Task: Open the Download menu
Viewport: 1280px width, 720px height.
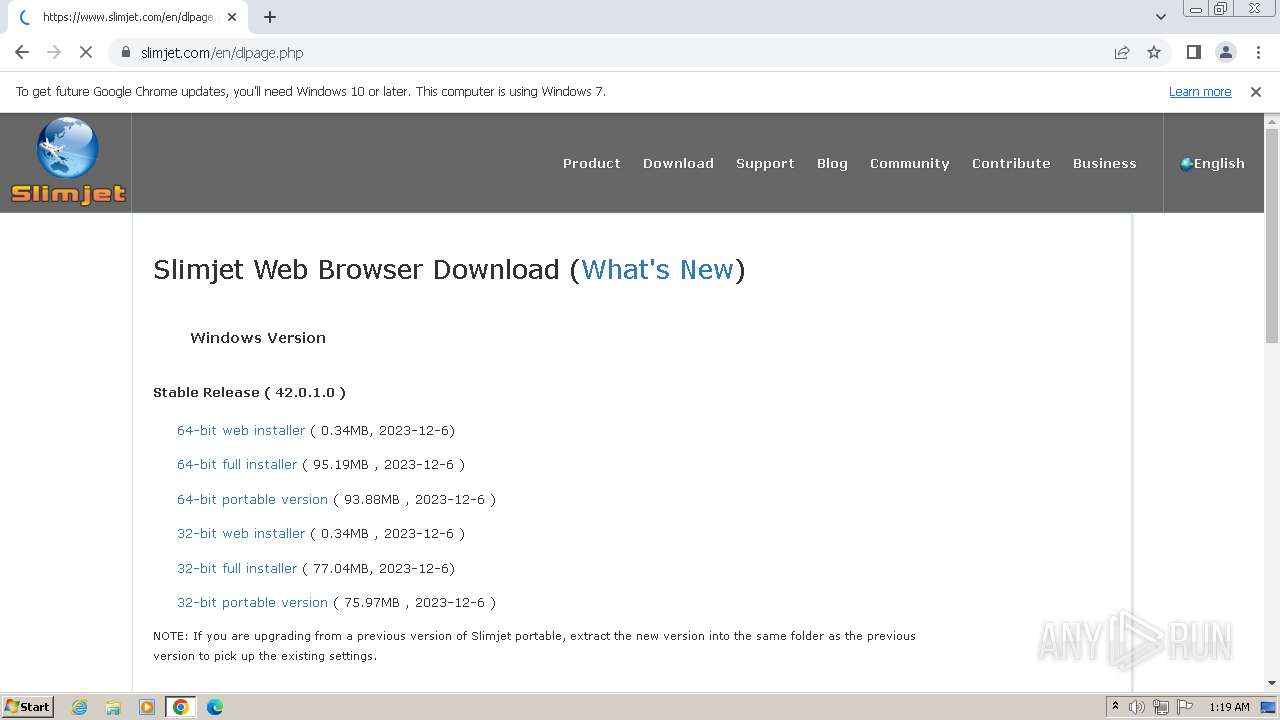Action: (678, 163)
